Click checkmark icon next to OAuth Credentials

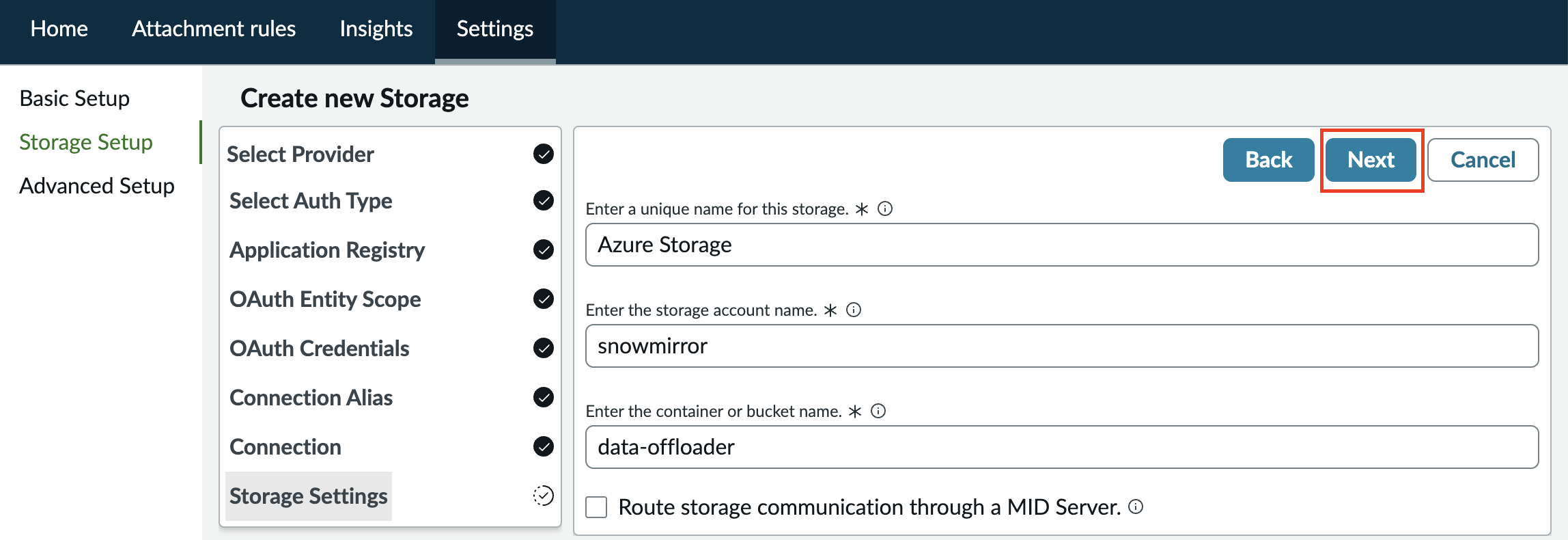[x=544, y=348]
